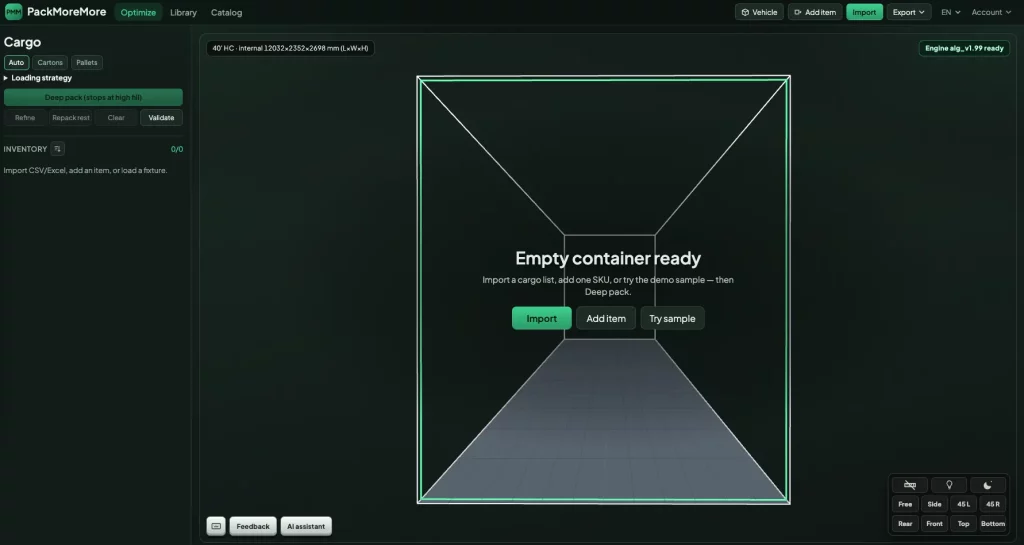The width and height of the screenshot is (1024, 545).
Task: Switch to Front camera view
Action: pyautogui.click(x=935, y=523)
